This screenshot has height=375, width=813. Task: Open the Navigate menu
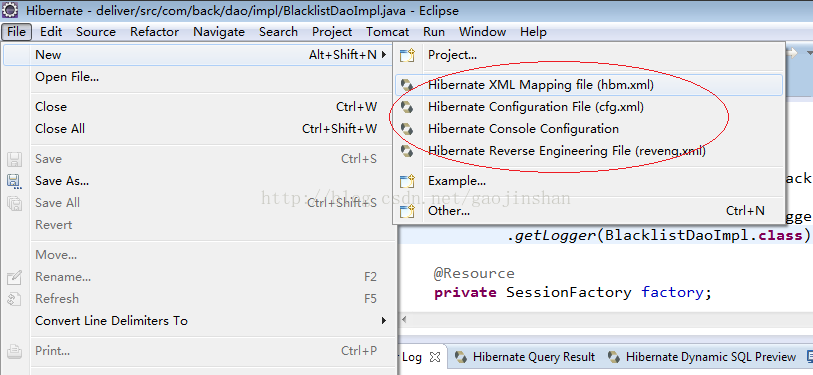click(219, 32)
